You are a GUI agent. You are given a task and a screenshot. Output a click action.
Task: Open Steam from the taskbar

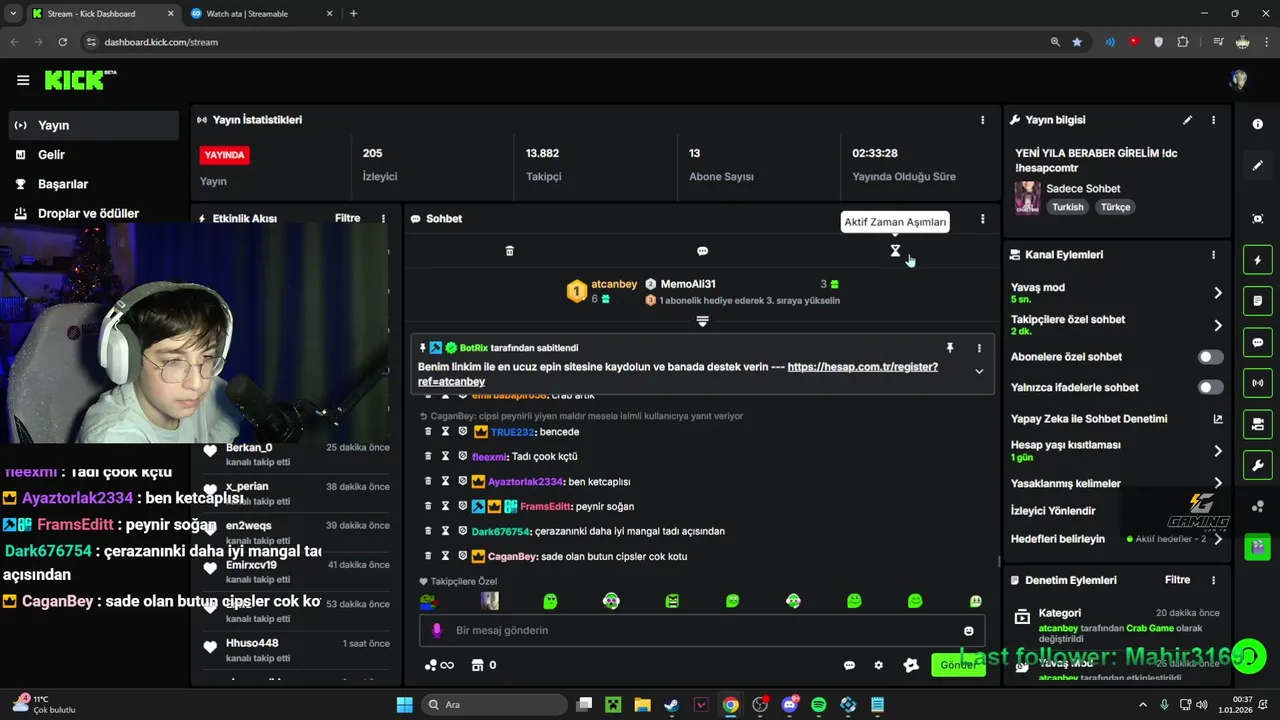click(x=672, y=705)
